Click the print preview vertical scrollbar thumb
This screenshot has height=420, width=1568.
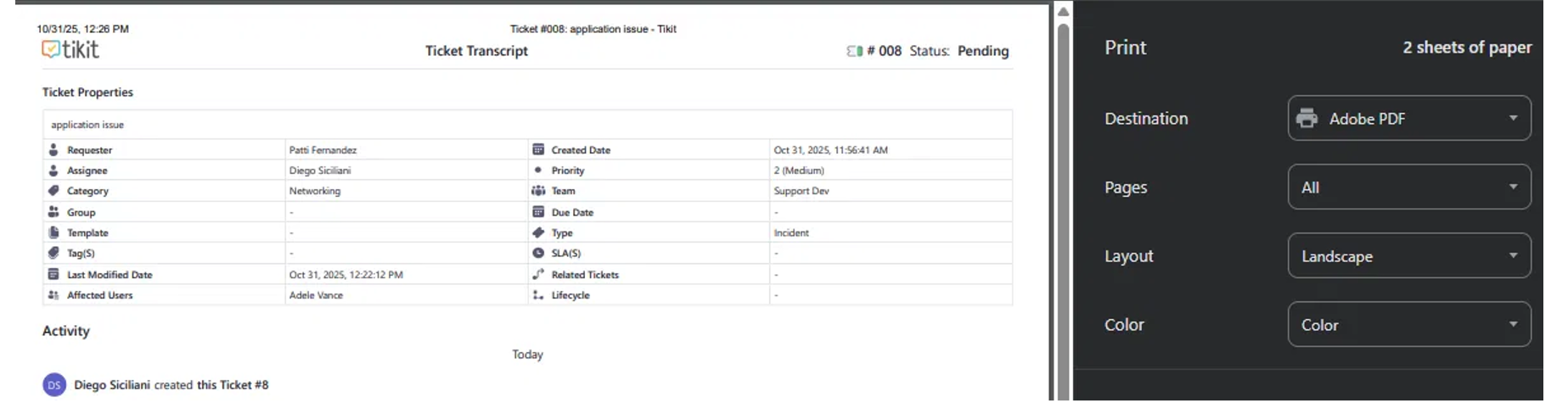(1063, 212)
